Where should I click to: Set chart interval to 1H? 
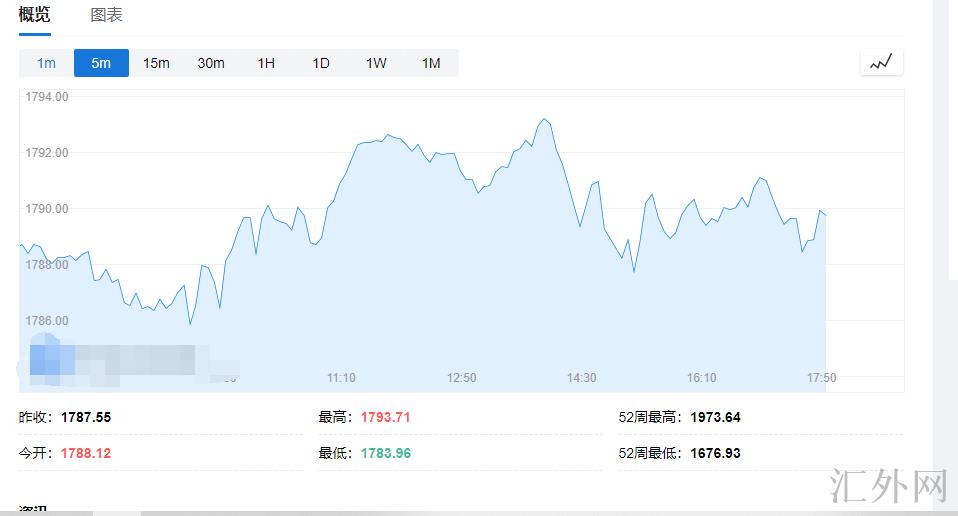(266, 63)
